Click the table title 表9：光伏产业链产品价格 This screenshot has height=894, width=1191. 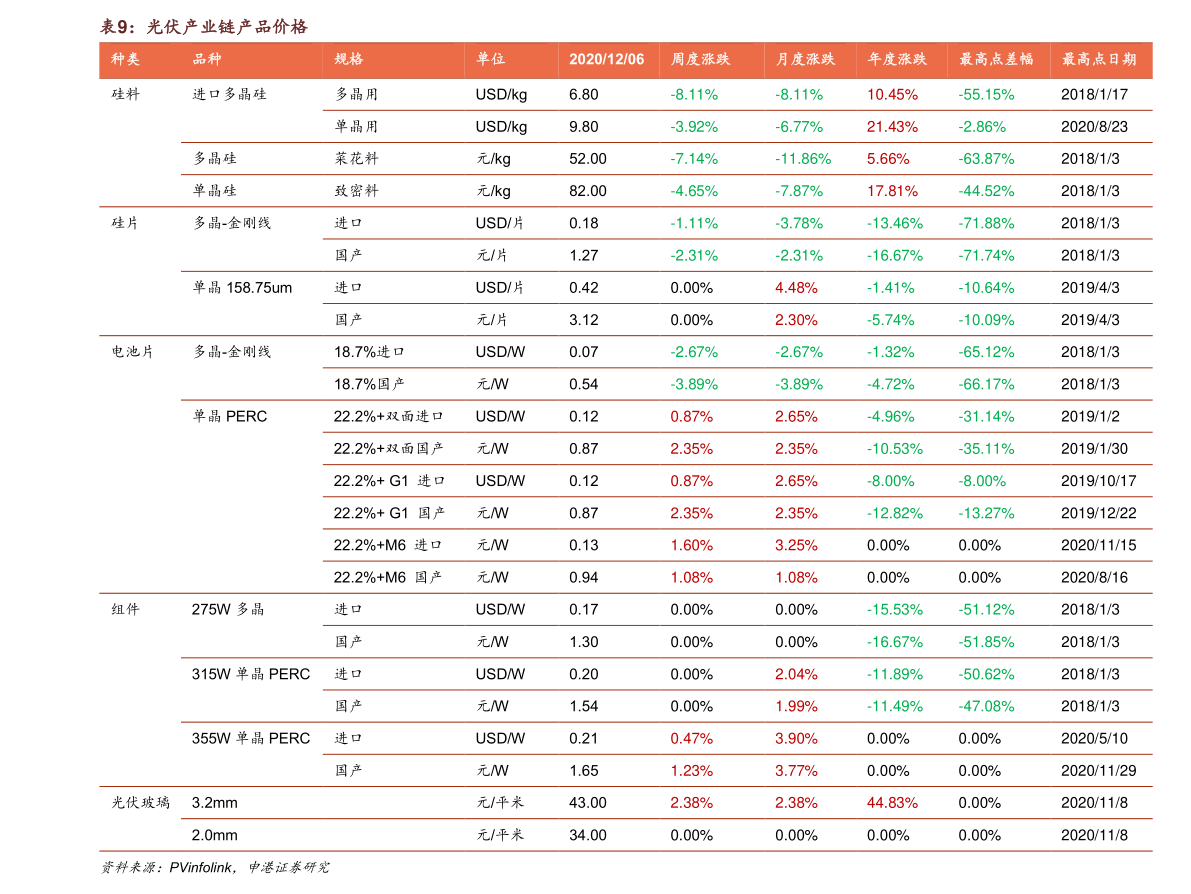[204, 27]
